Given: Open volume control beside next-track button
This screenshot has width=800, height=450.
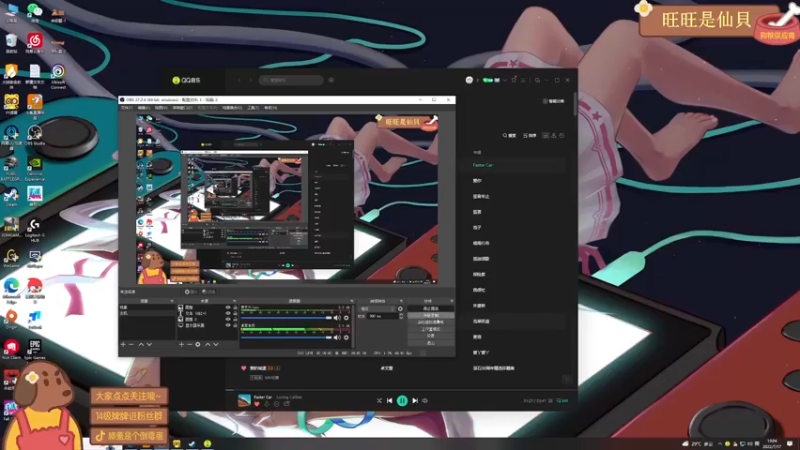Looking at the screenshot, I should tap(424, 401).
